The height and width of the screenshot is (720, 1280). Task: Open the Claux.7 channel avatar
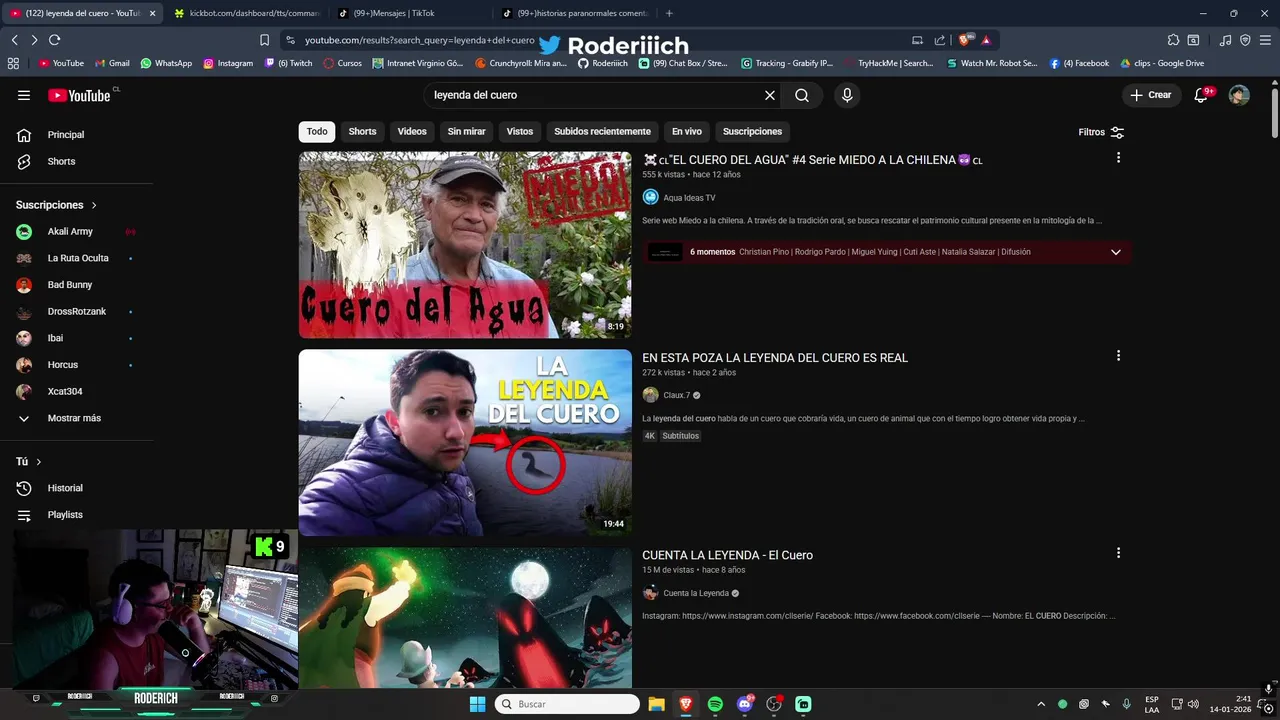coord(651,395)
